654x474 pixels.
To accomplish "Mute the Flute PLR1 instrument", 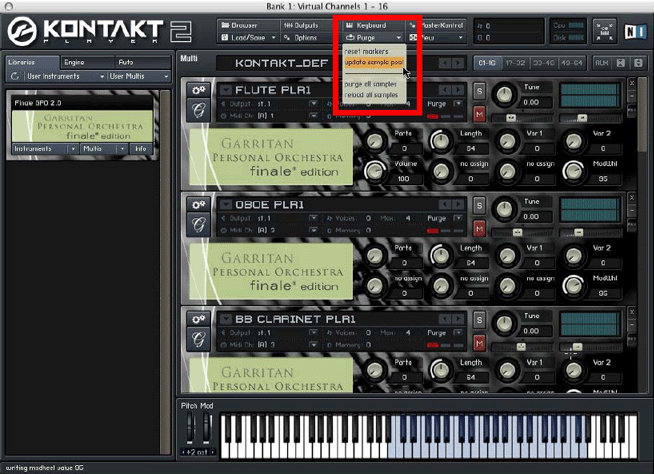I will (x=479, y=114).
